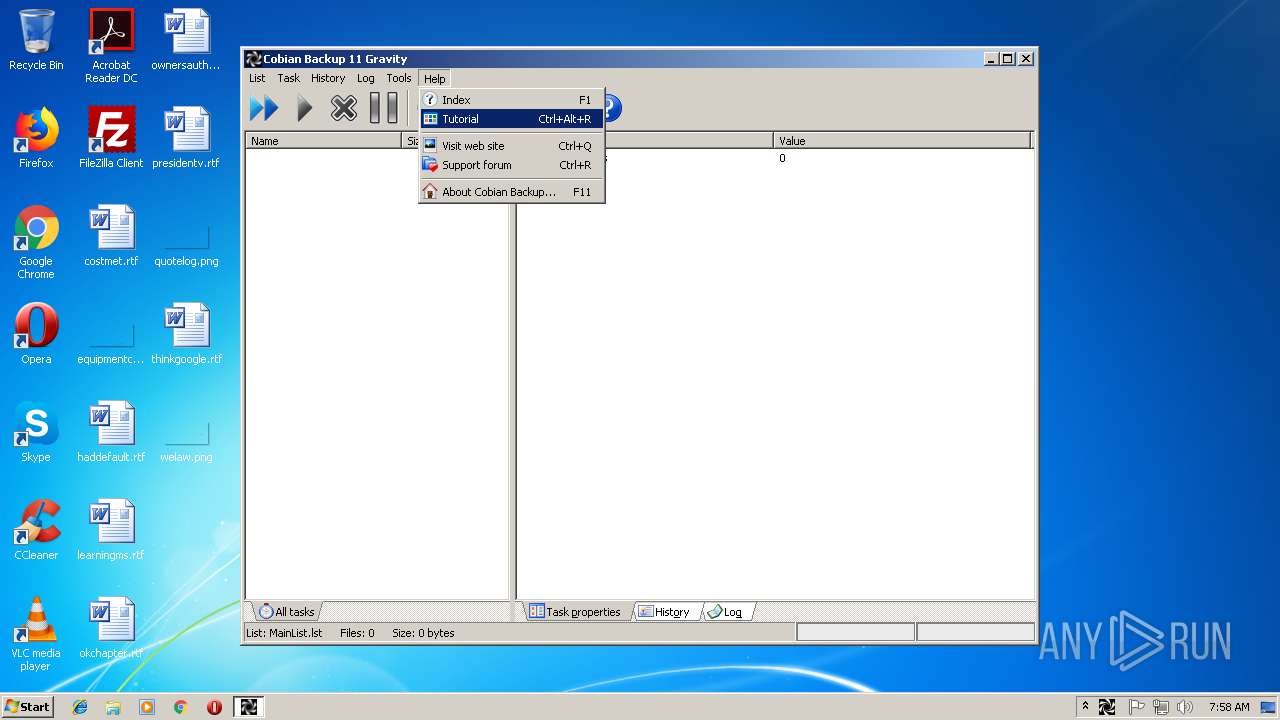1280x720 pixels.
Task: Open the Log menu
Action: click(366, 78)
